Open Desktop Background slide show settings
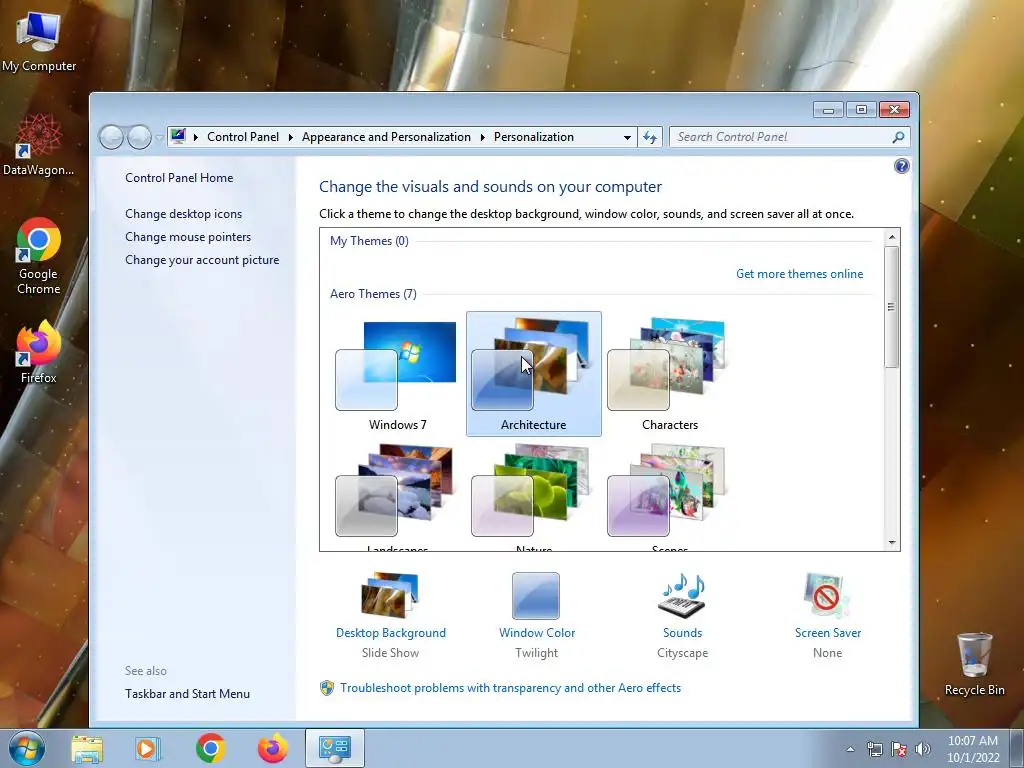This screenshot has width=1024, height=768. pyautogui.click(x=391, y=615)
